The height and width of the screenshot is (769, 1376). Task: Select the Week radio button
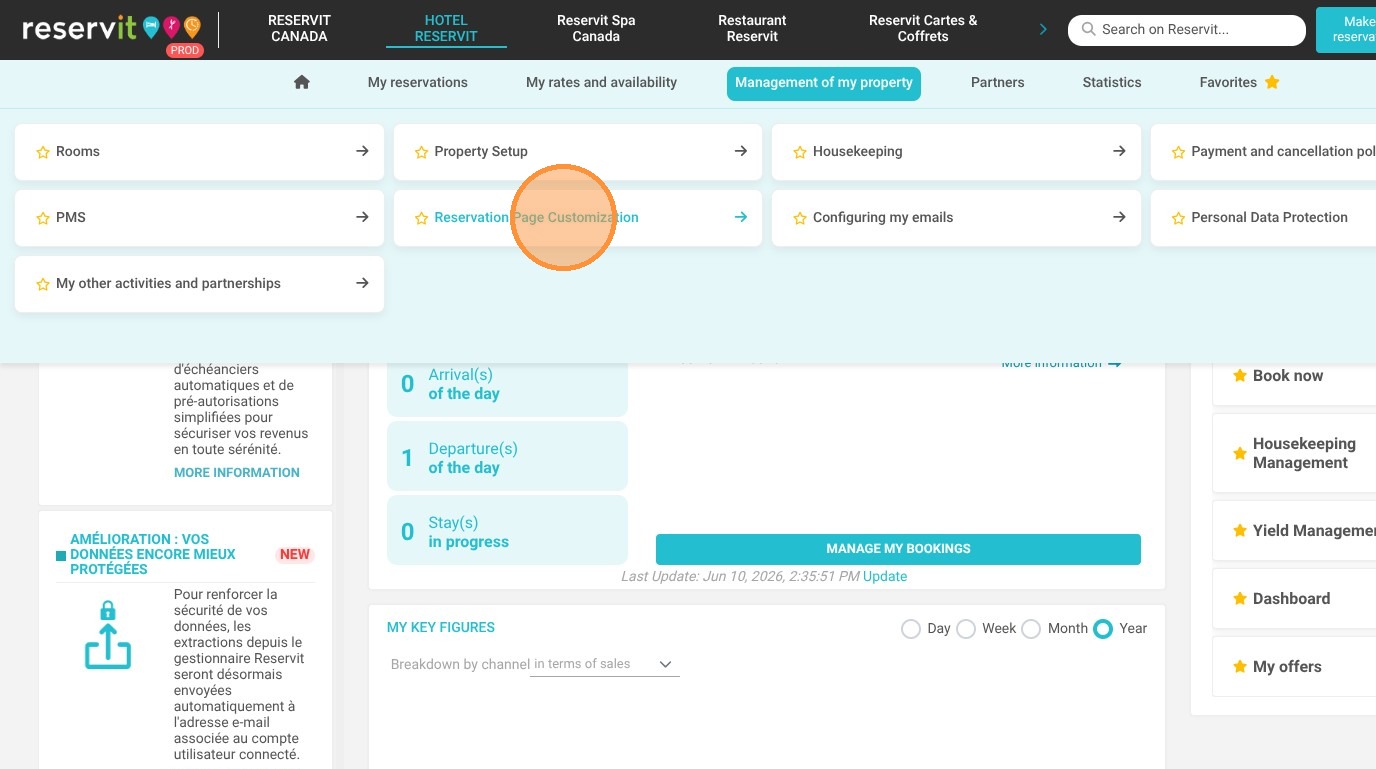(x=966, y=629)
